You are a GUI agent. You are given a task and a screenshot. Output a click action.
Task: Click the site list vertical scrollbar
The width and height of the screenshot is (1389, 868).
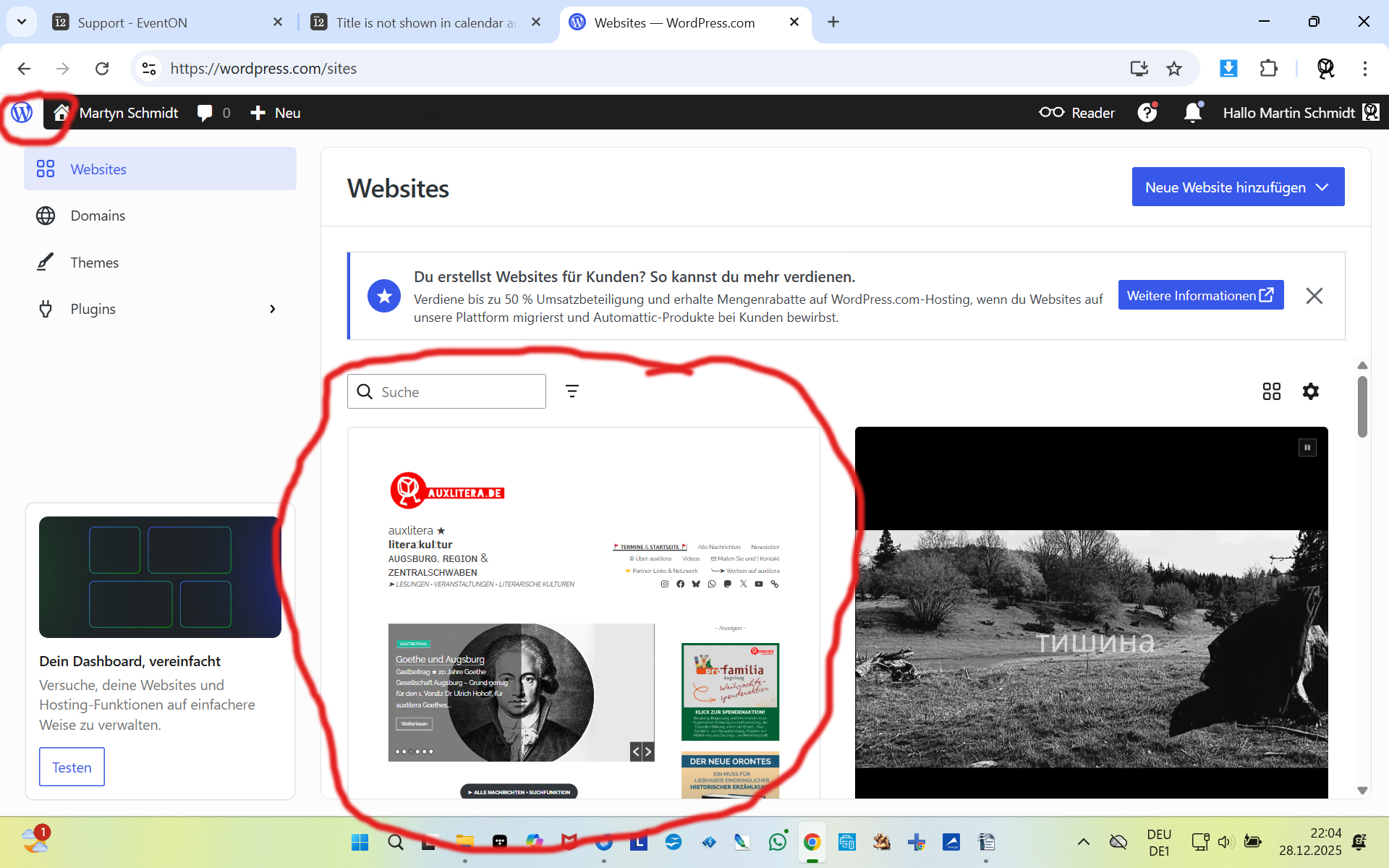click(x=1362, y=407)
